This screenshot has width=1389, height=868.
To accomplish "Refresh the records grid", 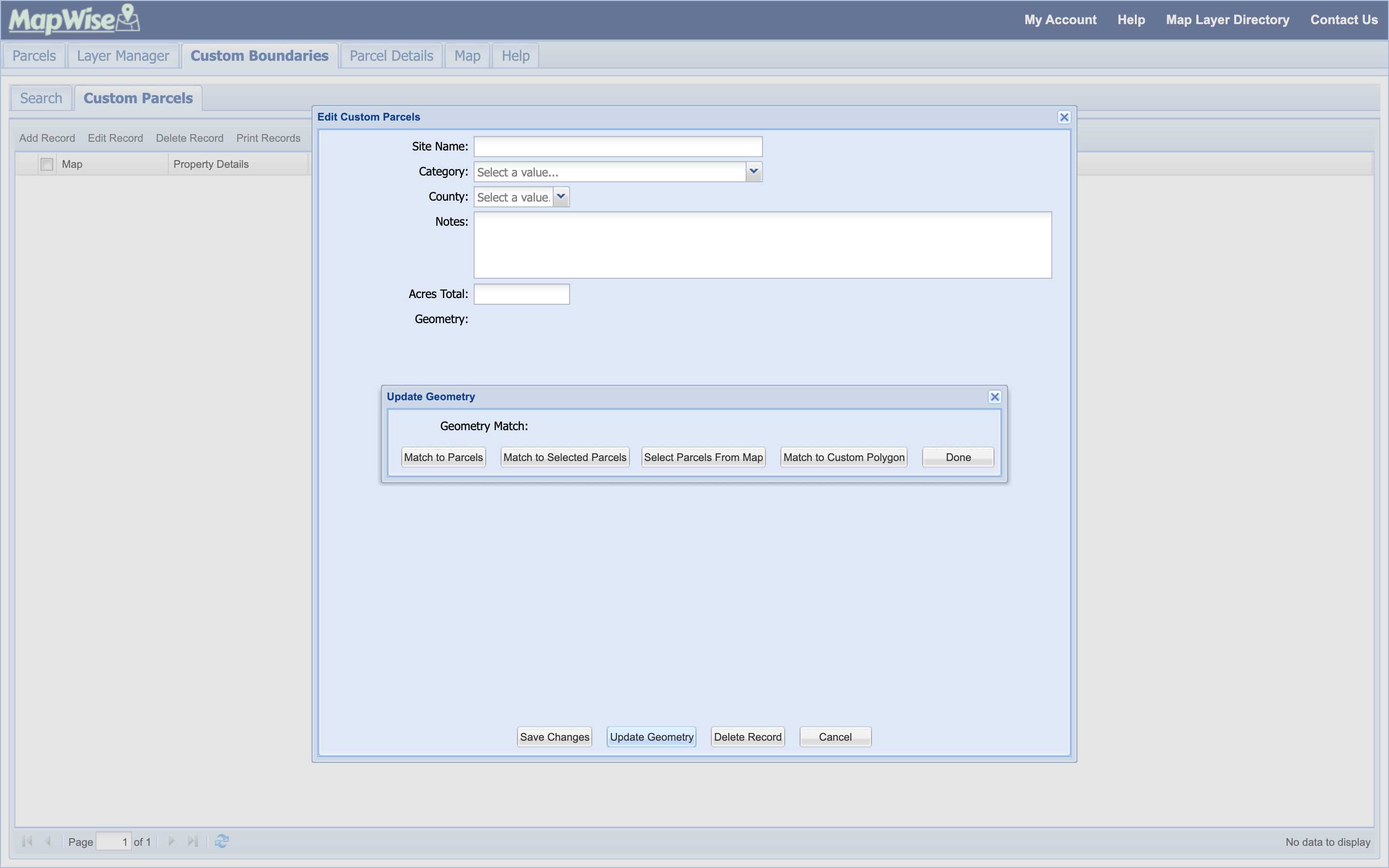I will 221,841.
